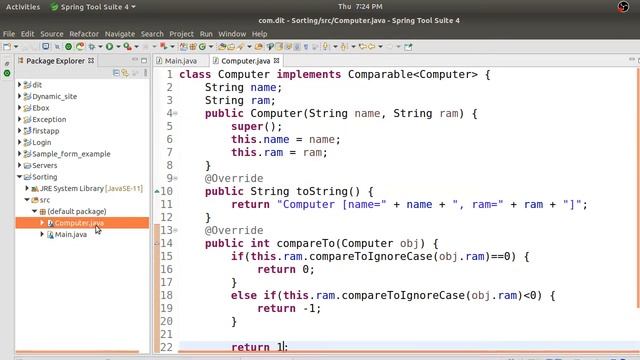640x360 pixels.
Task: Click the Open Perspective icon
Action: 408,47
